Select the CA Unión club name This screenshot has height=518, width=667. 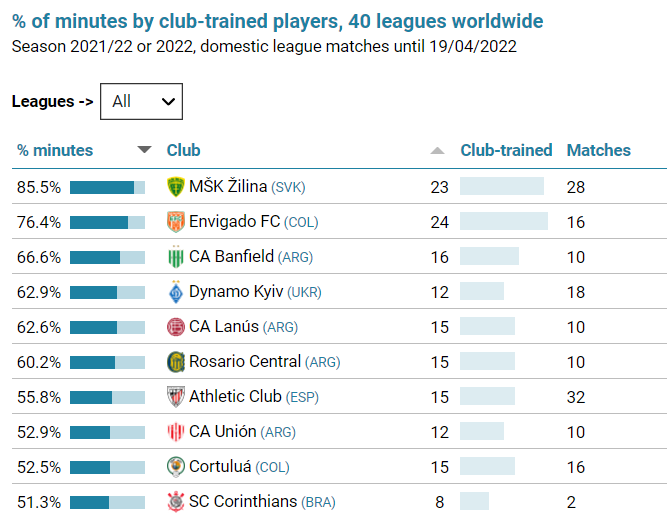pyautogui.click(x=222, y=432)
